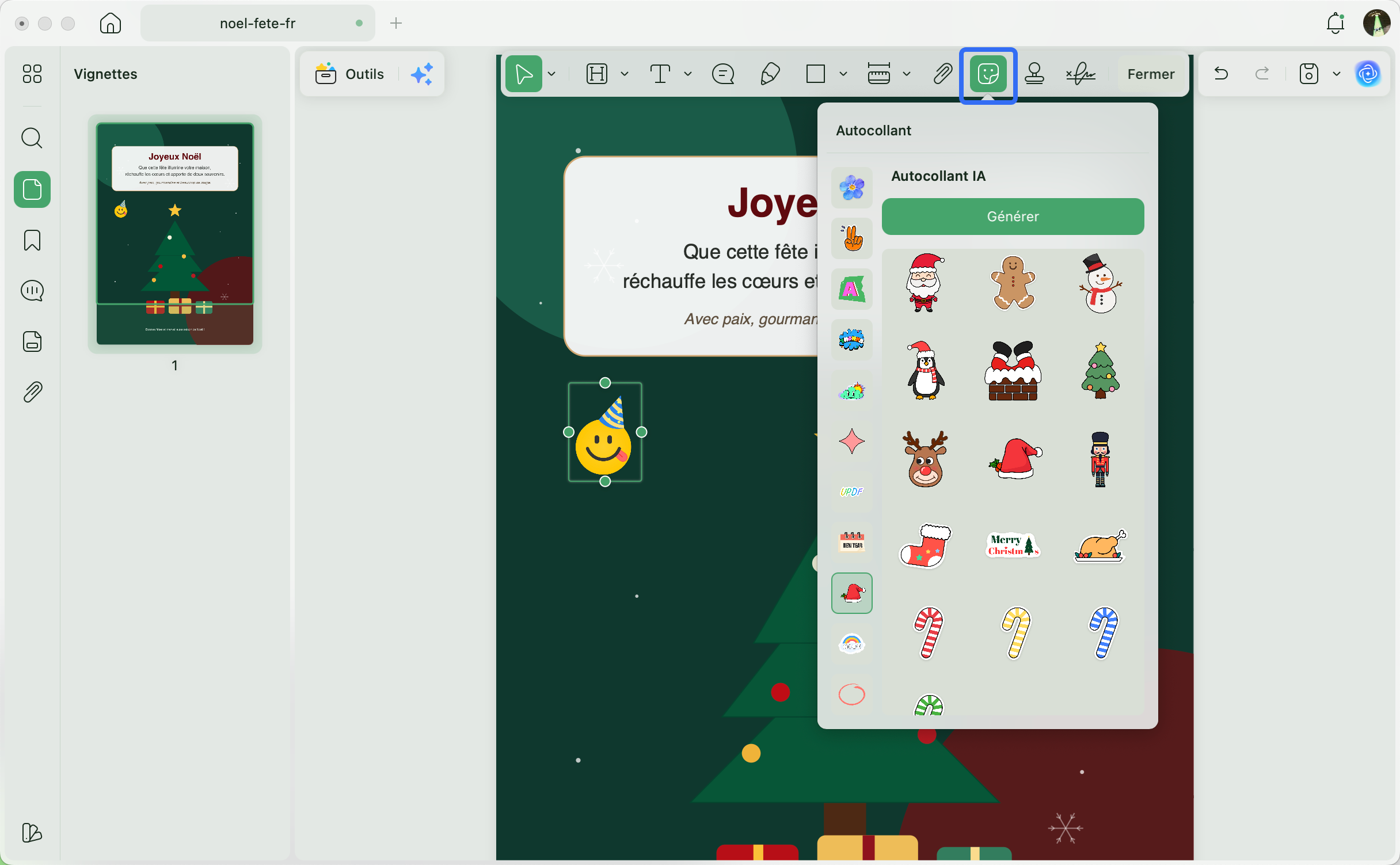Select the signature tool
Viewport: 1400px width, 865px height.
pos(1081,74)
